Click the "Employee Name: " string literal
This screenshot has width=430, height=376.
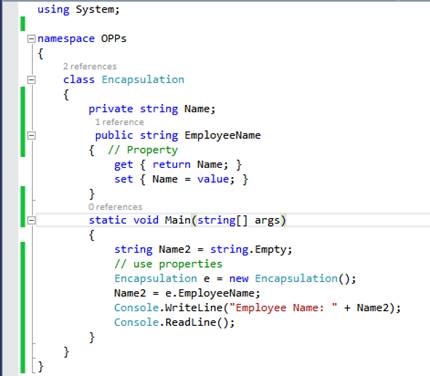click(x=283, y=307)
